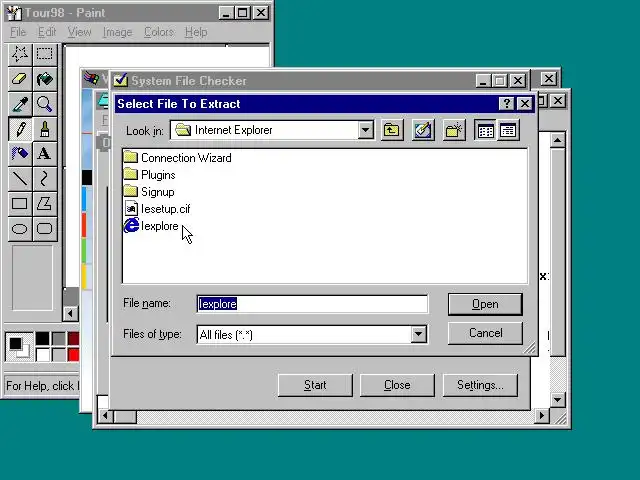Select the Plugins folder
Viewport: 640px width, 480px height.
pyautogui.click(x=149, y=175)
